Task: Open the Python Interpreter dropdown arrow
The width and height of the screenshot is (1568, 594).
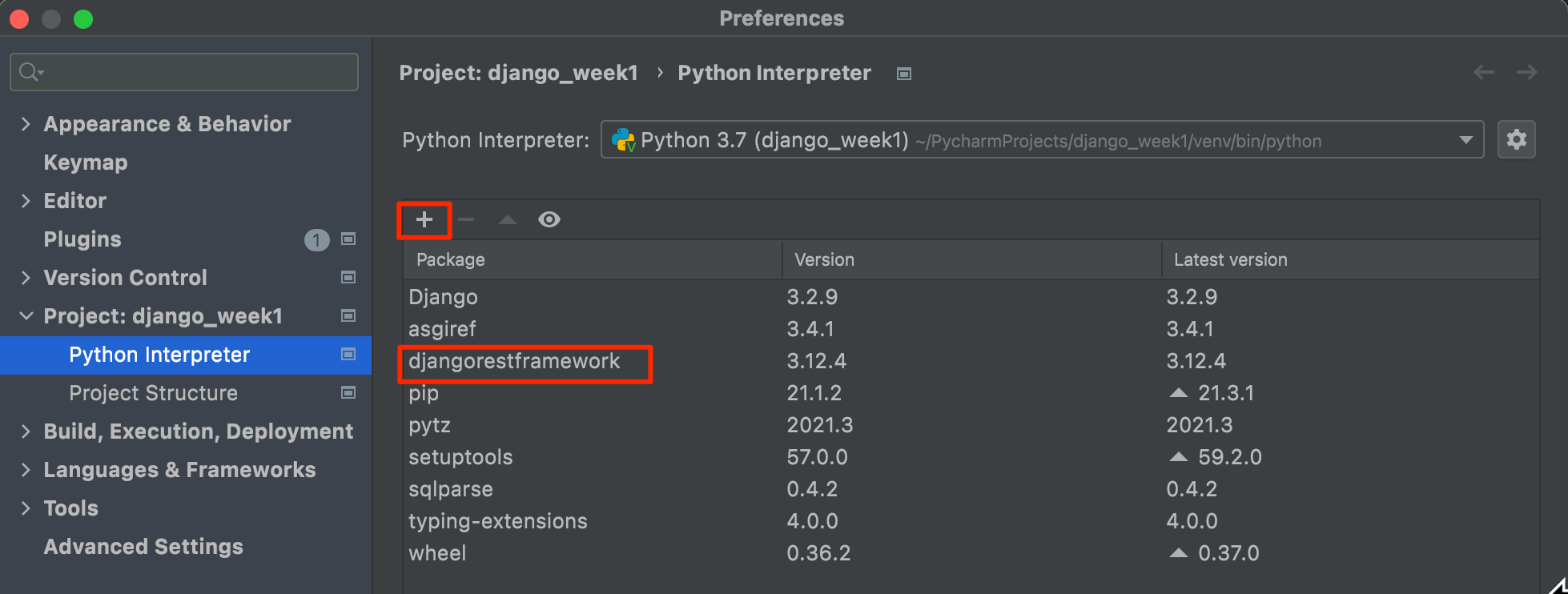Action: [1466, 140]
